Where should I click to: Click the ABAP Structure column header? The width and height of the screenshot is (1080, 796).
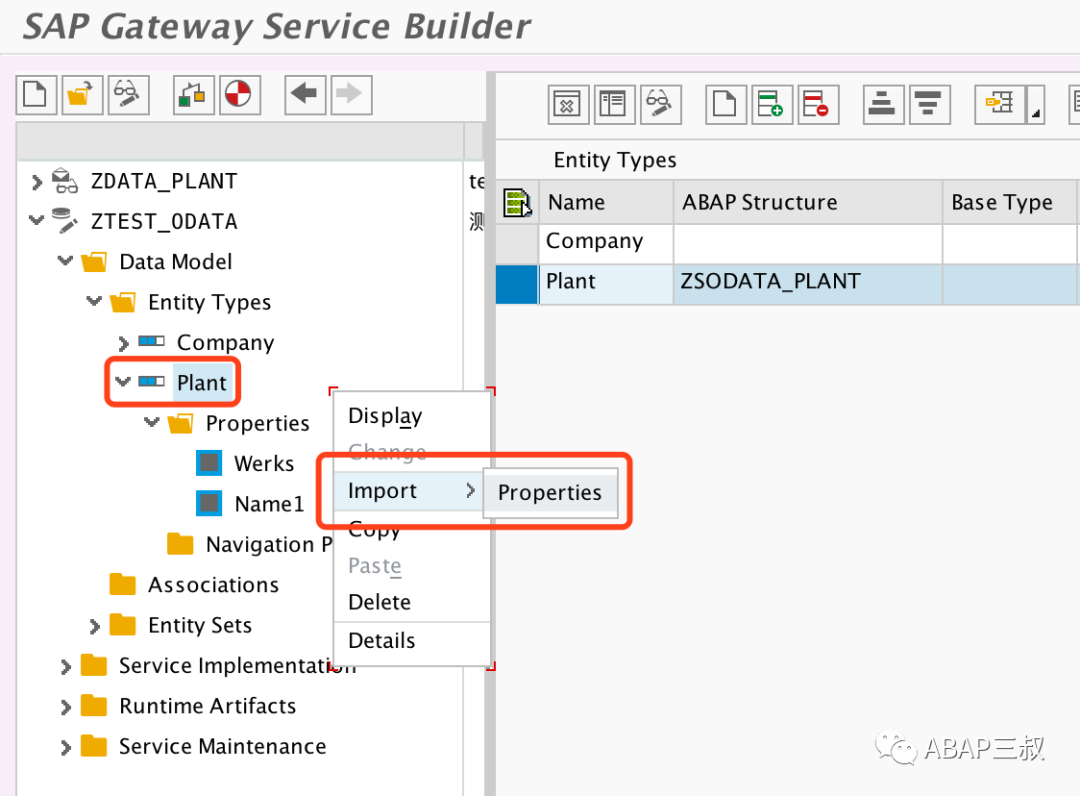click(x=808, y=202)
